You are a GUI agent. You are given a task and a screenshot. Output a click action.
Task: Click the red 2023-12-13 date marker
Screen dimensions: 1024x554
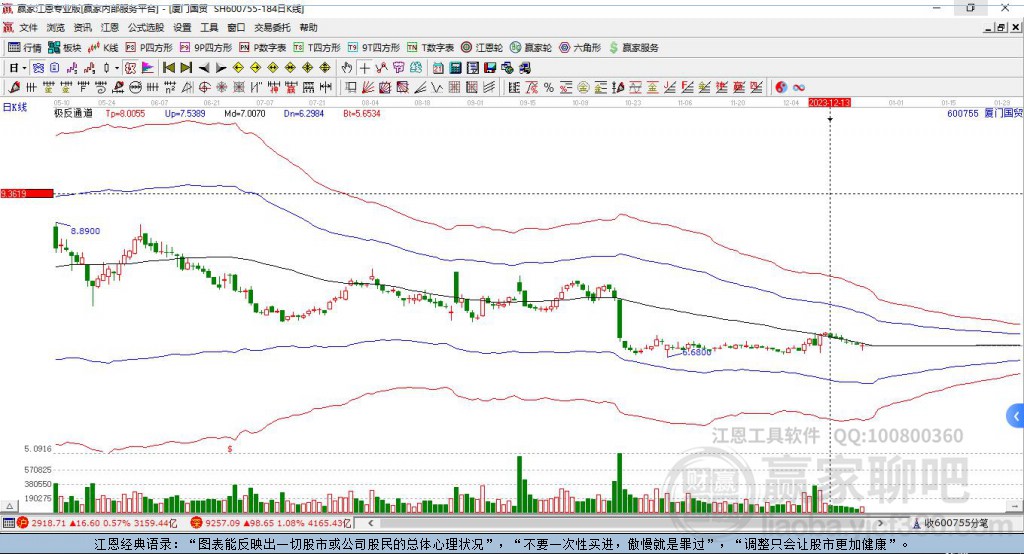[x=829, y=103]
